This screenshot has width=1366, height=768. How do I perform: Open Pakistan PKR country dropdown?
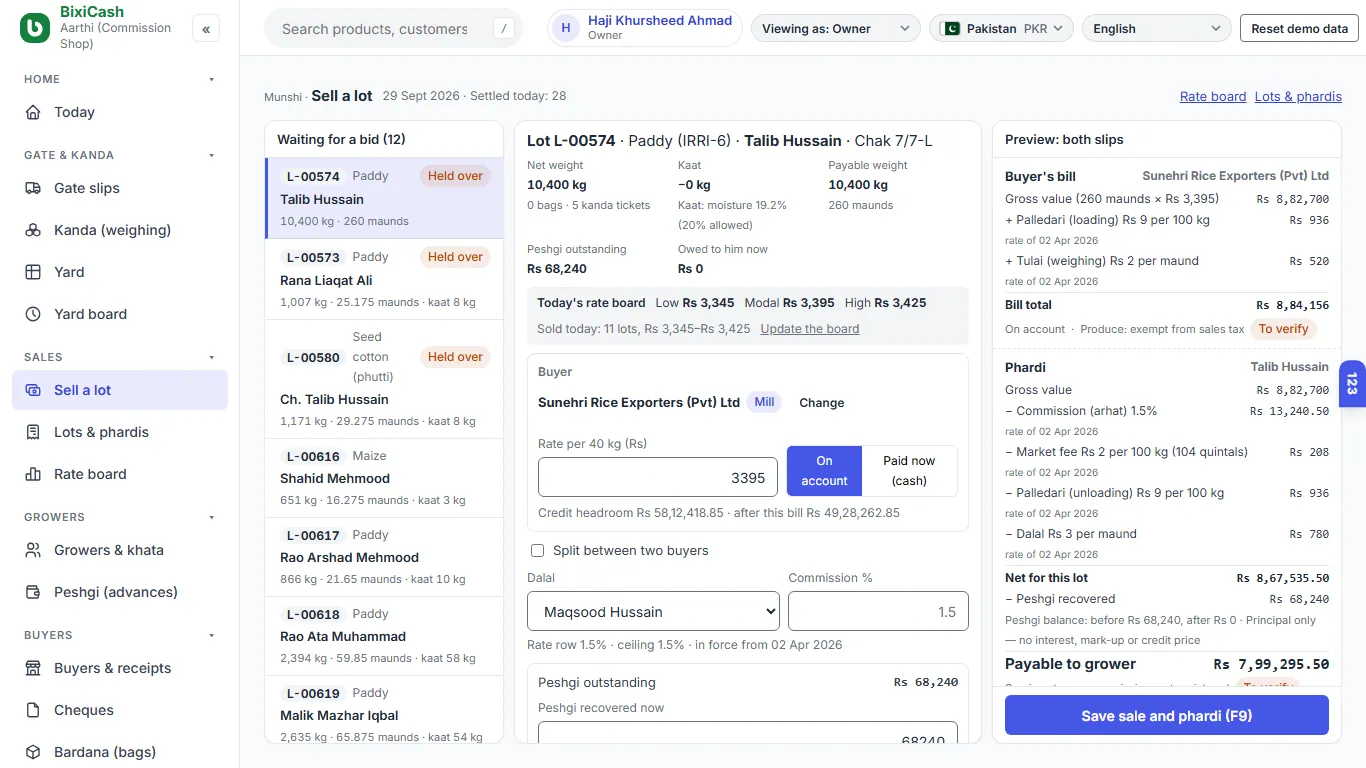coord(1001,29)
